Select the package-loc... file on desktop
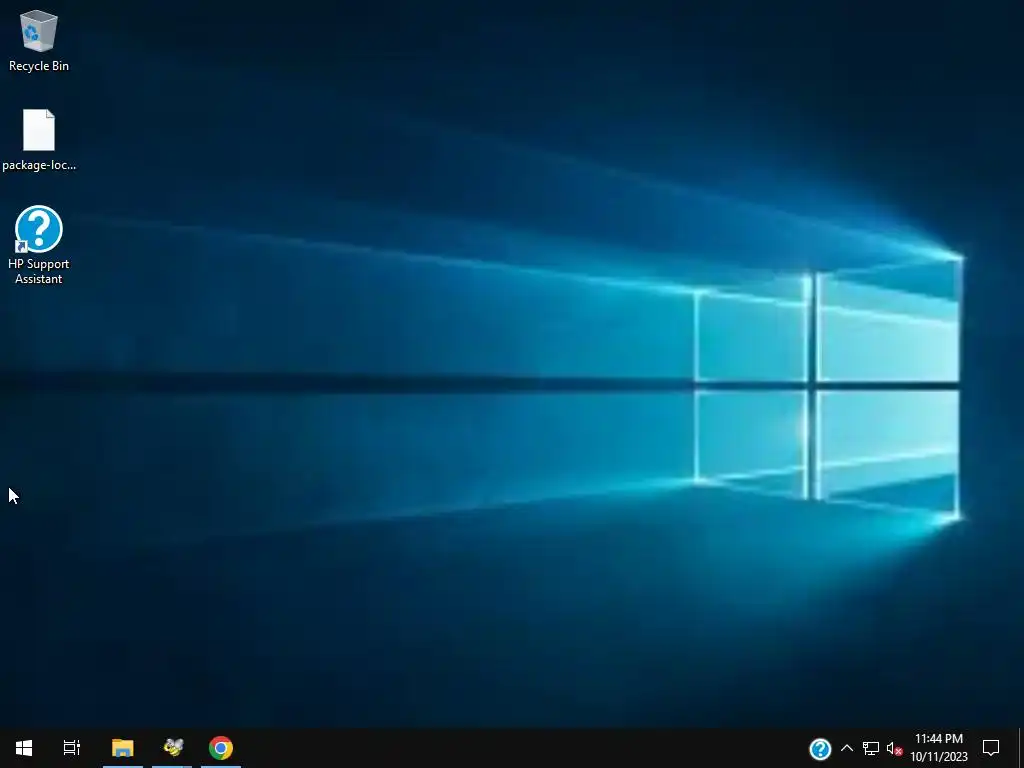 point(39,140)
